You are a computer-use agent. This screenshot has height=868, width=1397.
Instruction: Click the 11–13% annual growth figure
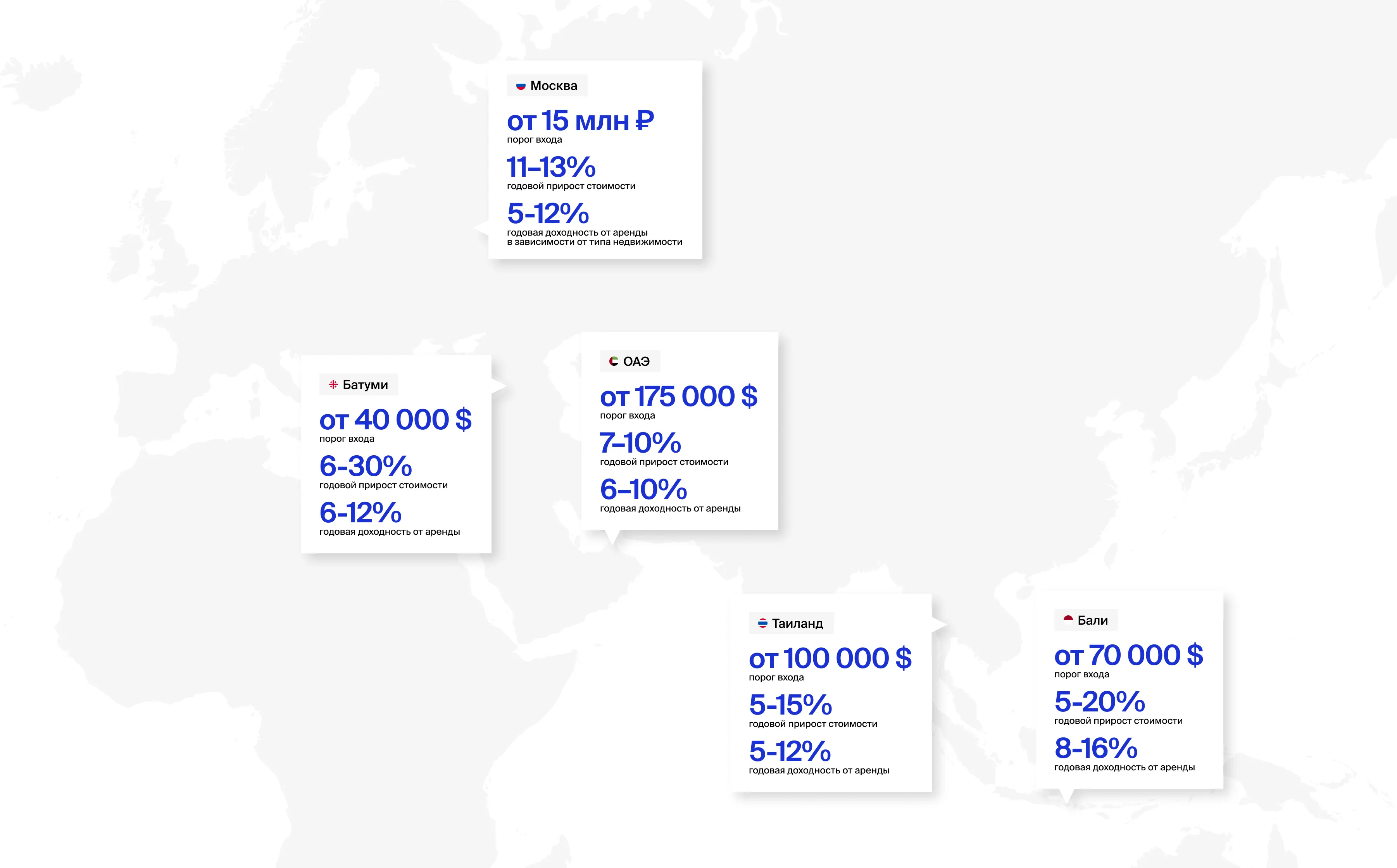click(x=551, y=168)
